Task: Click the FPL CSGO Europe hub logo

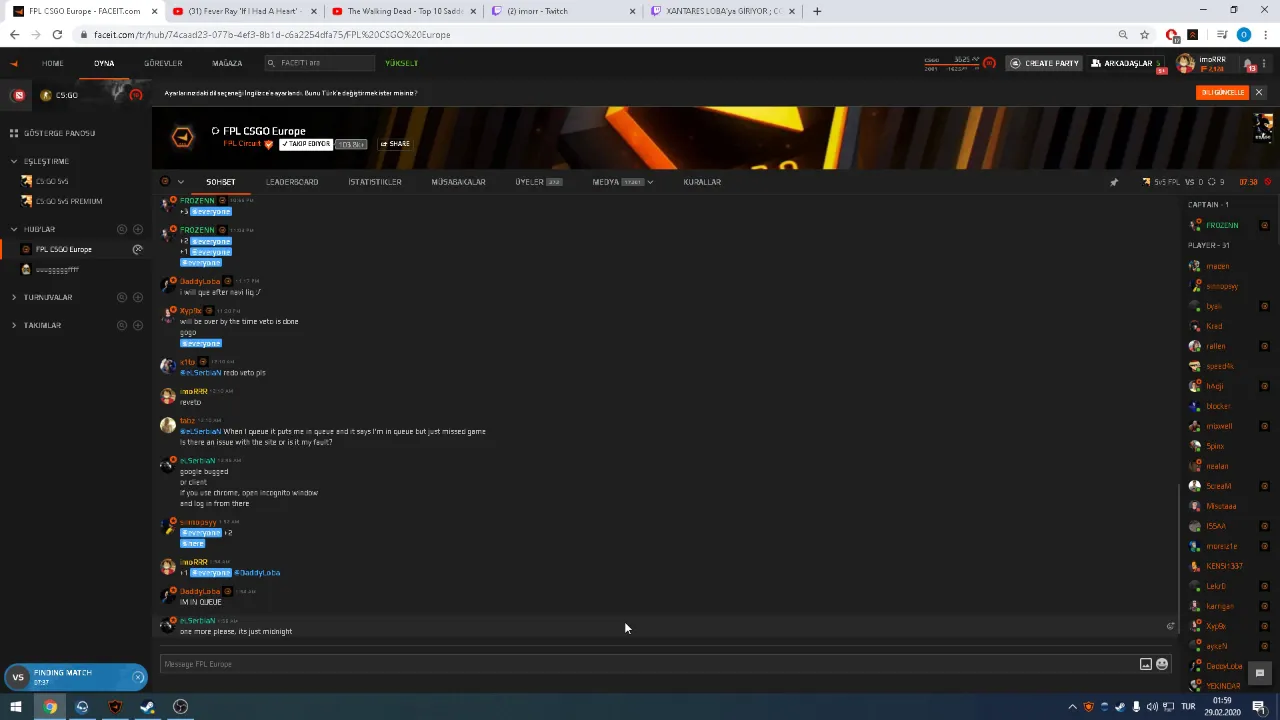Action: [x=182, y=138]
